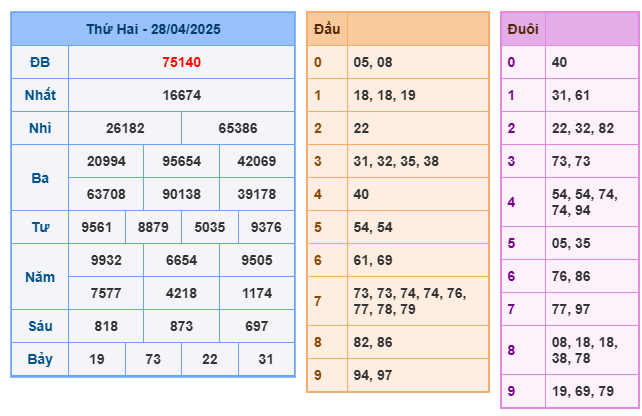Click the Đầu table values 61, 69
Viewport: 642px width, 416px height.
click(373, 260)
